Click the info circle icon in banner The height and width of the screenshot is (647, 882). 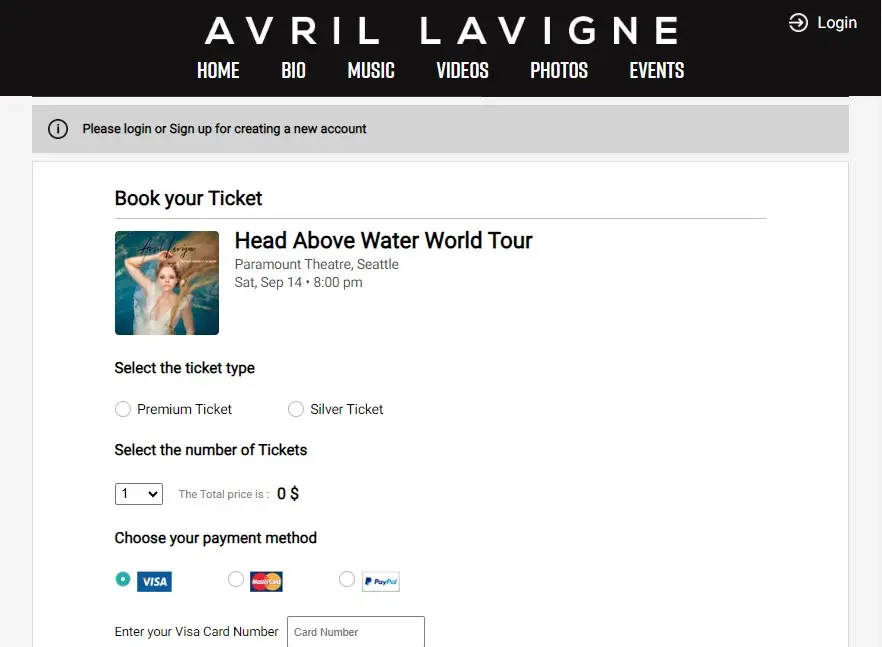57,129
